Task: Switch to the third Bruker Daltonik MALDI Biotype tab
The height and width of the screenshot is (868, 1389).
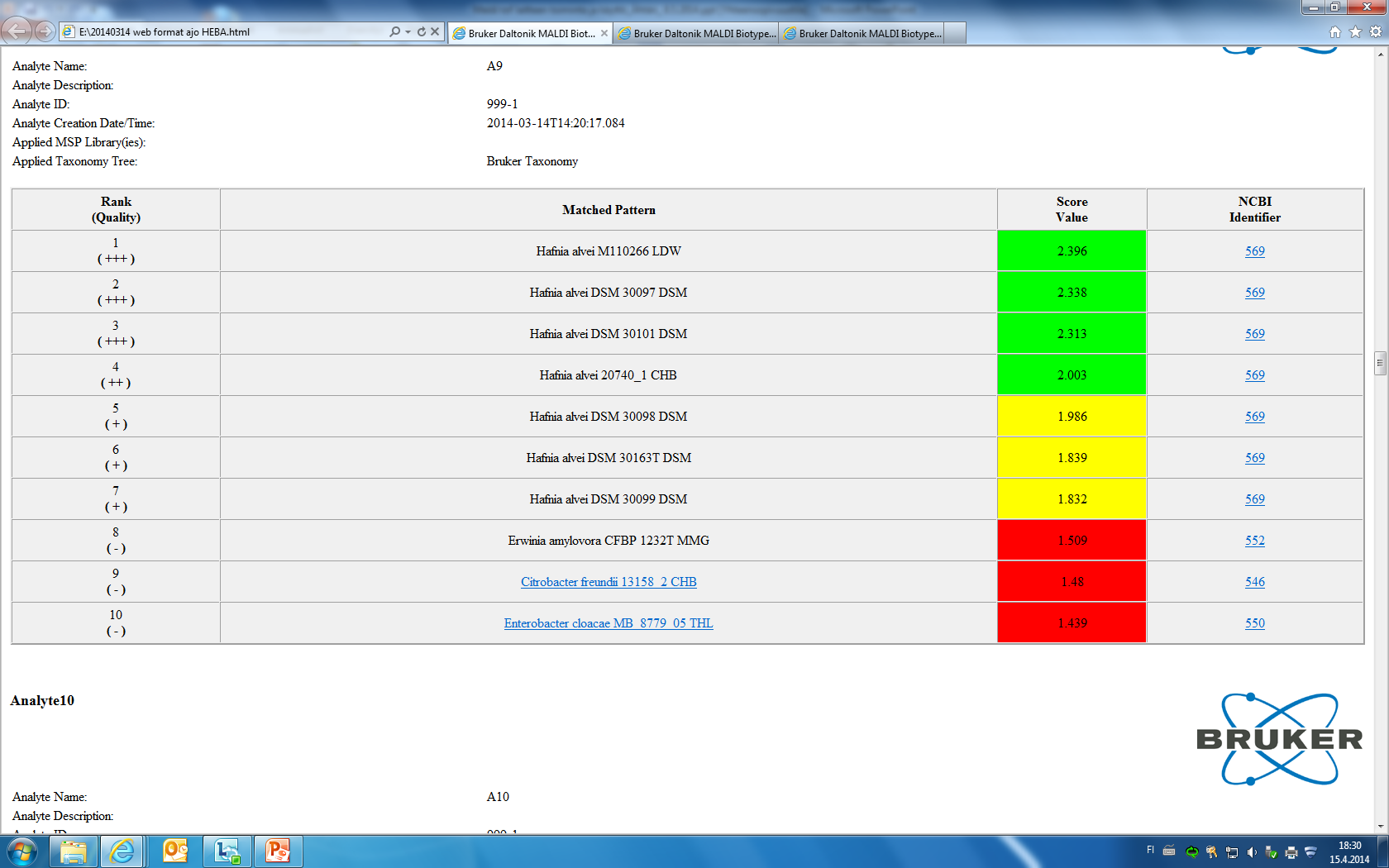Action: pyautogui.click(x=861, y=33)
